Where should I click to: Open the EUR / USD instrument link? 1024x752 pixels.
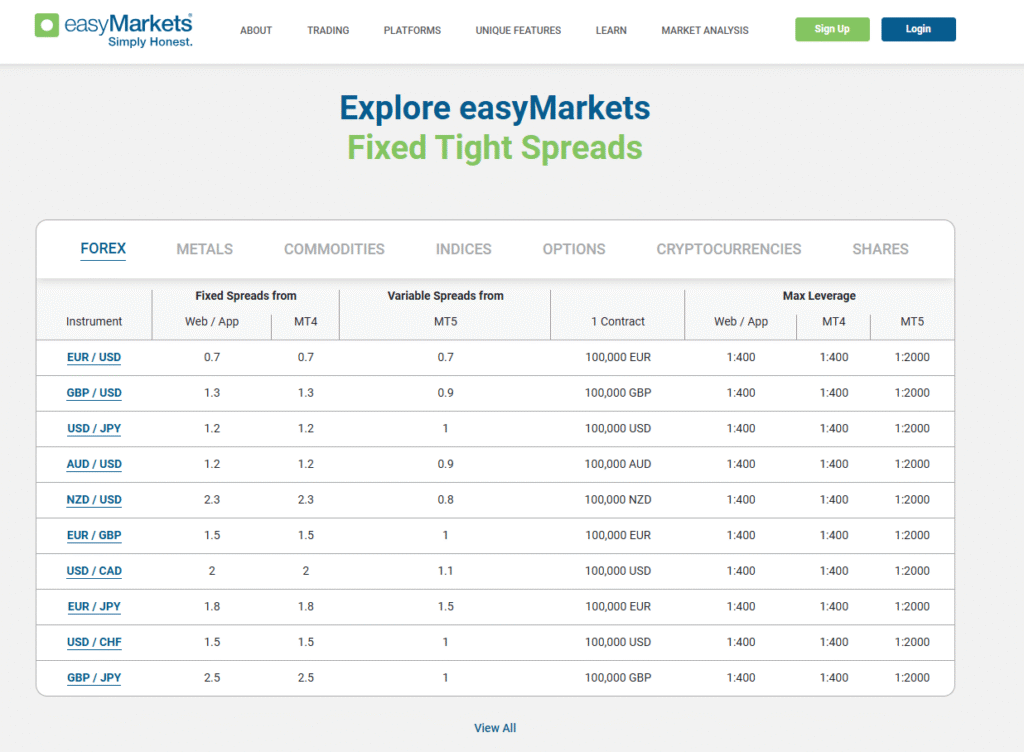coord(94,357)
